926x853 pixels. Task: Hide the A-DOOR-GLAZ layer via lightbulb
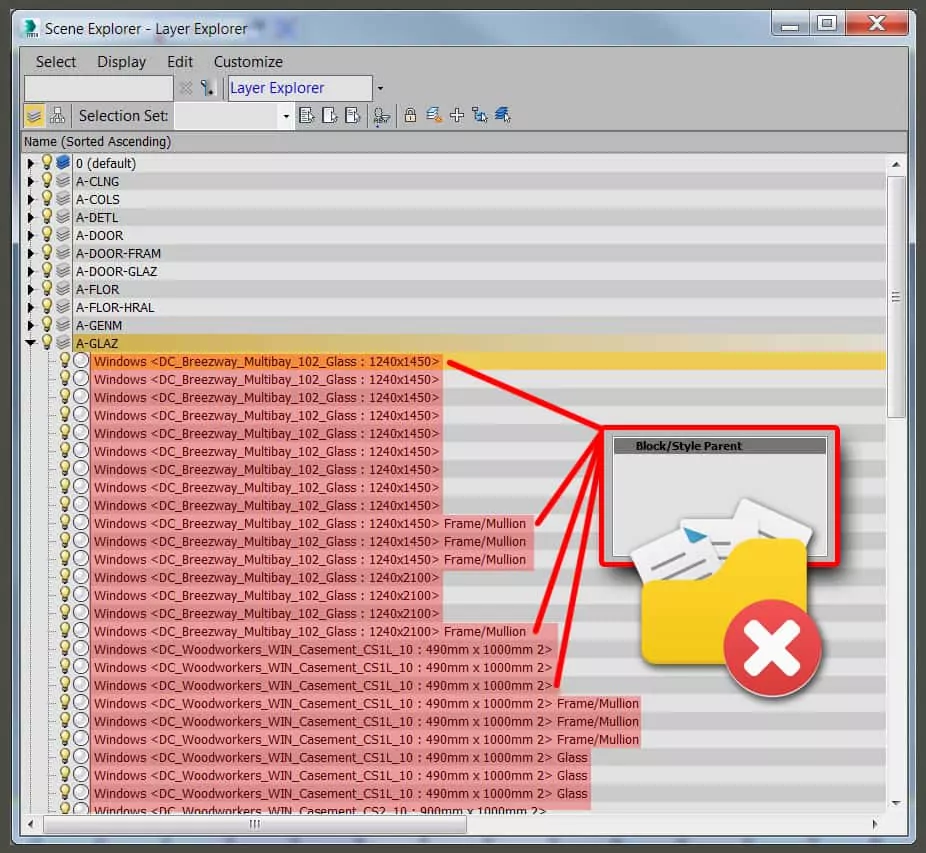46,271
